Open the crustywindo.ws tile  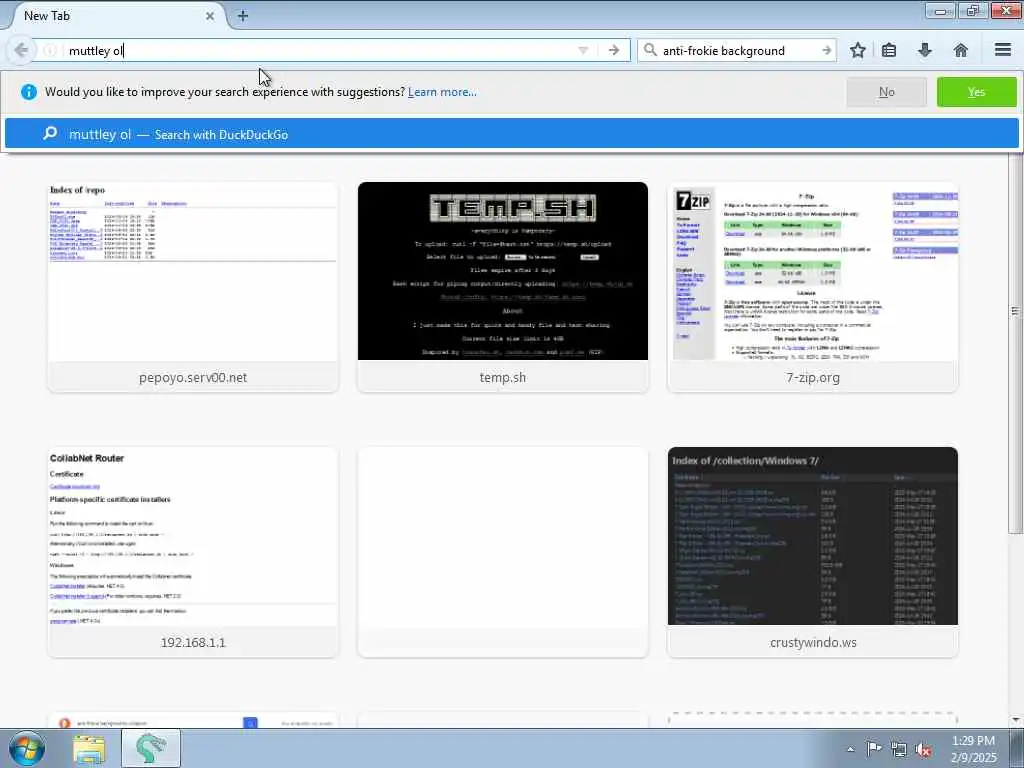[813, 552]
